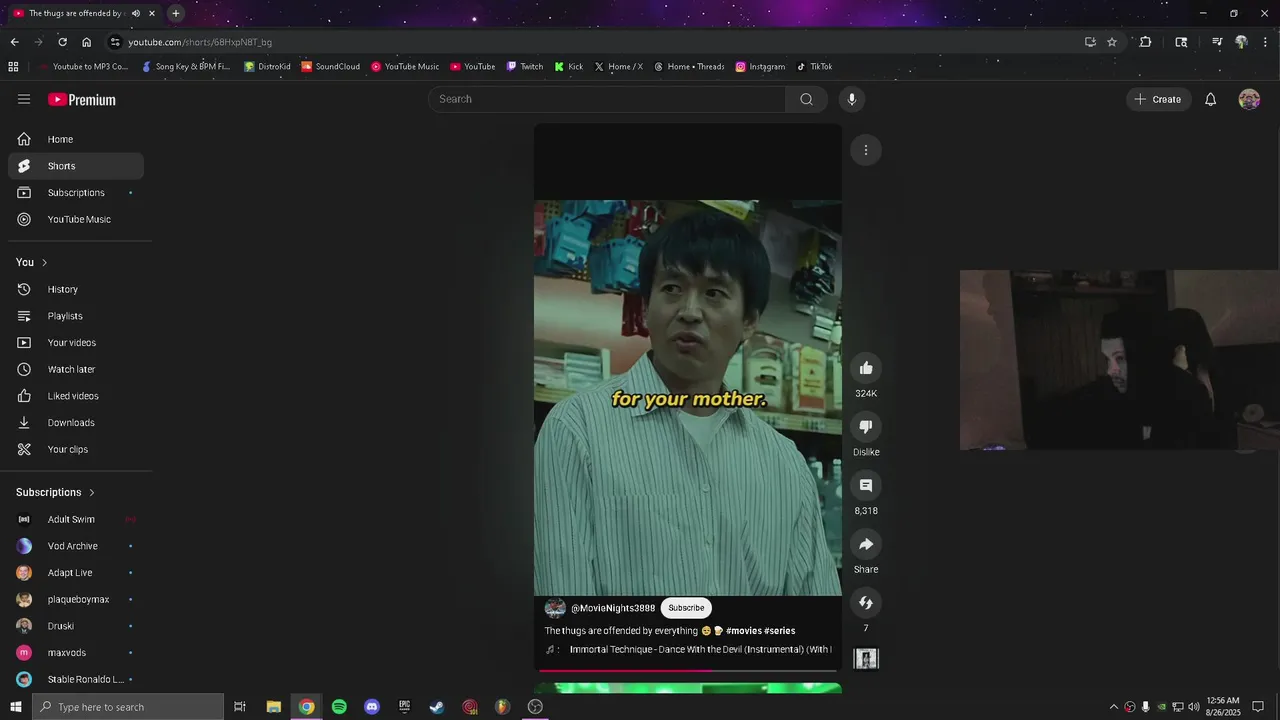
Task: Open Subscriptions in the sidebar
Action: [76, 192]
